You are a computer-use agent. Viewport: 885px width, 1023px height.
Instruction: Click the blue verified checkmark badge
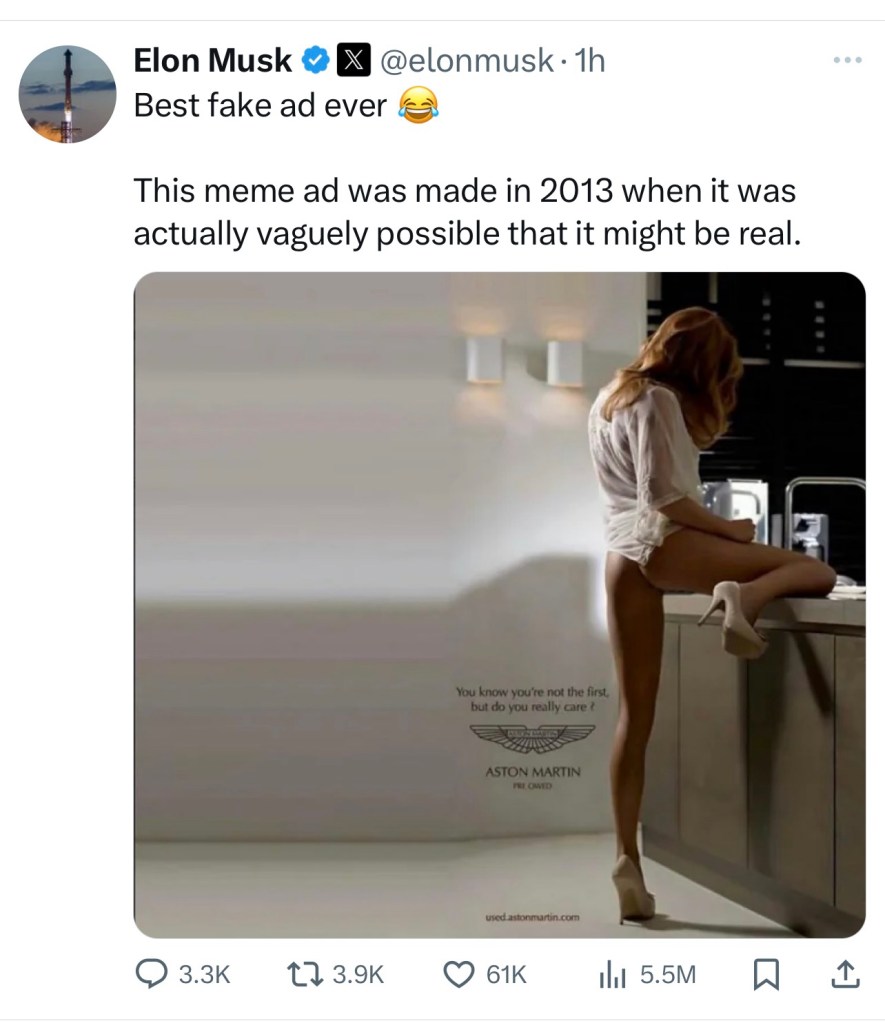(315, 60)
